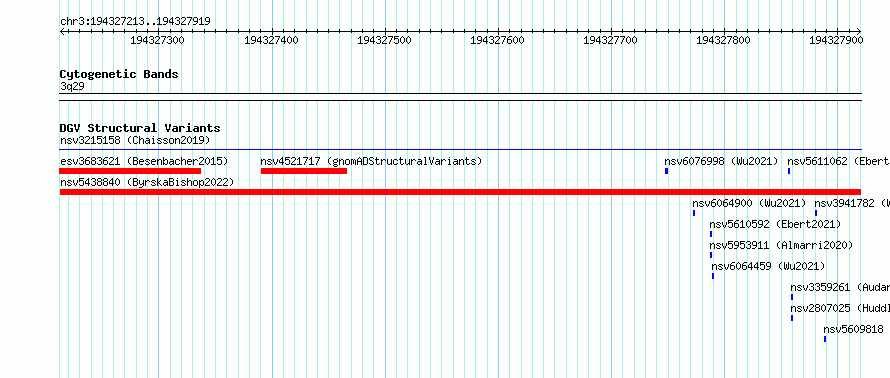890x378 pixels.
Task: Click the red bar under nsv4521717
Action: (x=304, y=171)
